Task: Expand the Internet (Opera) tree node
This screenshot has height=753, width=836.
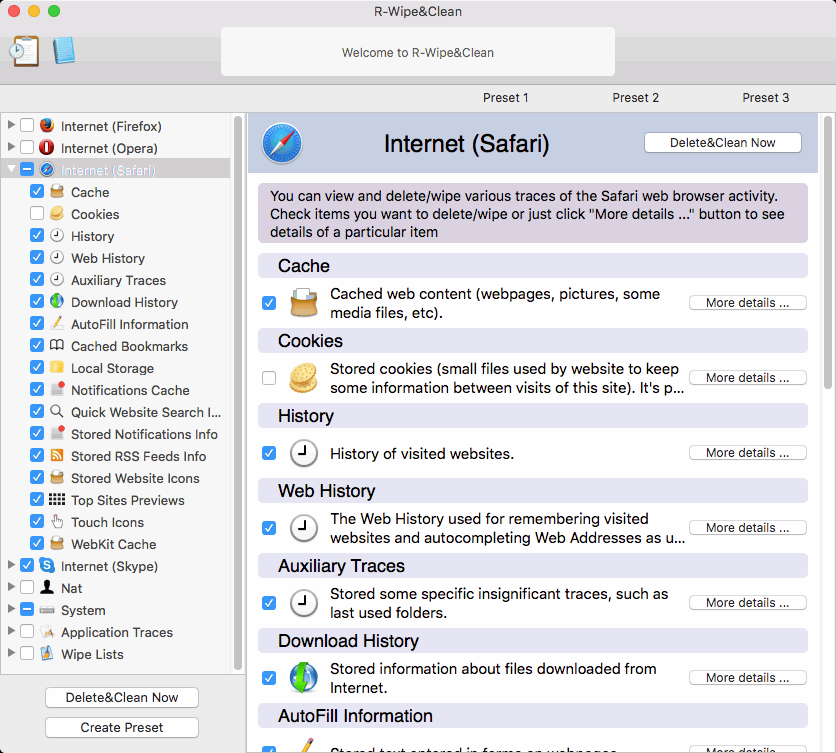Action: (x=11, y=147)
